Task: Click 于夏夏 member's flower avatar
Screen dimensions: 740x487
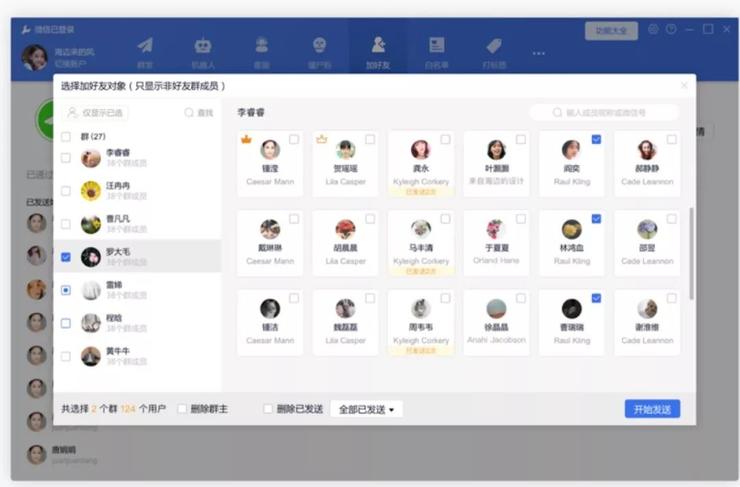Action: tap(496, 229)
